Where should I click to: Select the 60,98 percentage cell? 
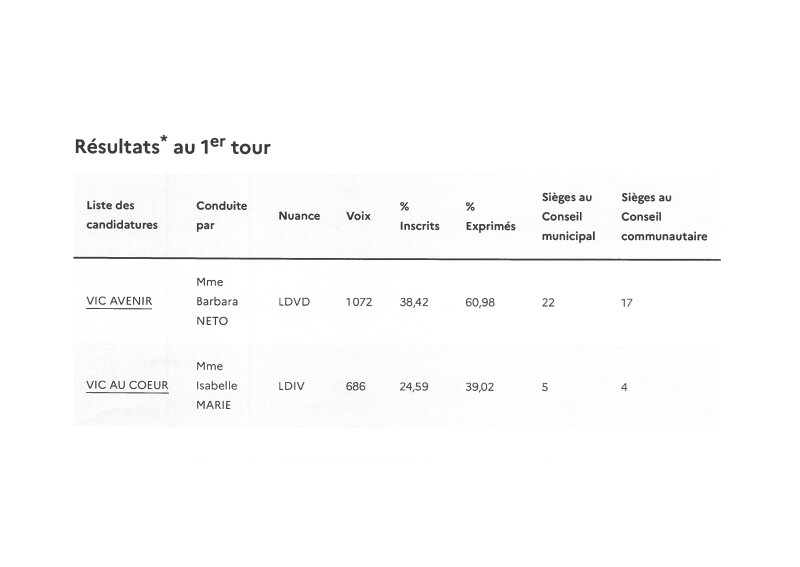(x=480, y=302)
